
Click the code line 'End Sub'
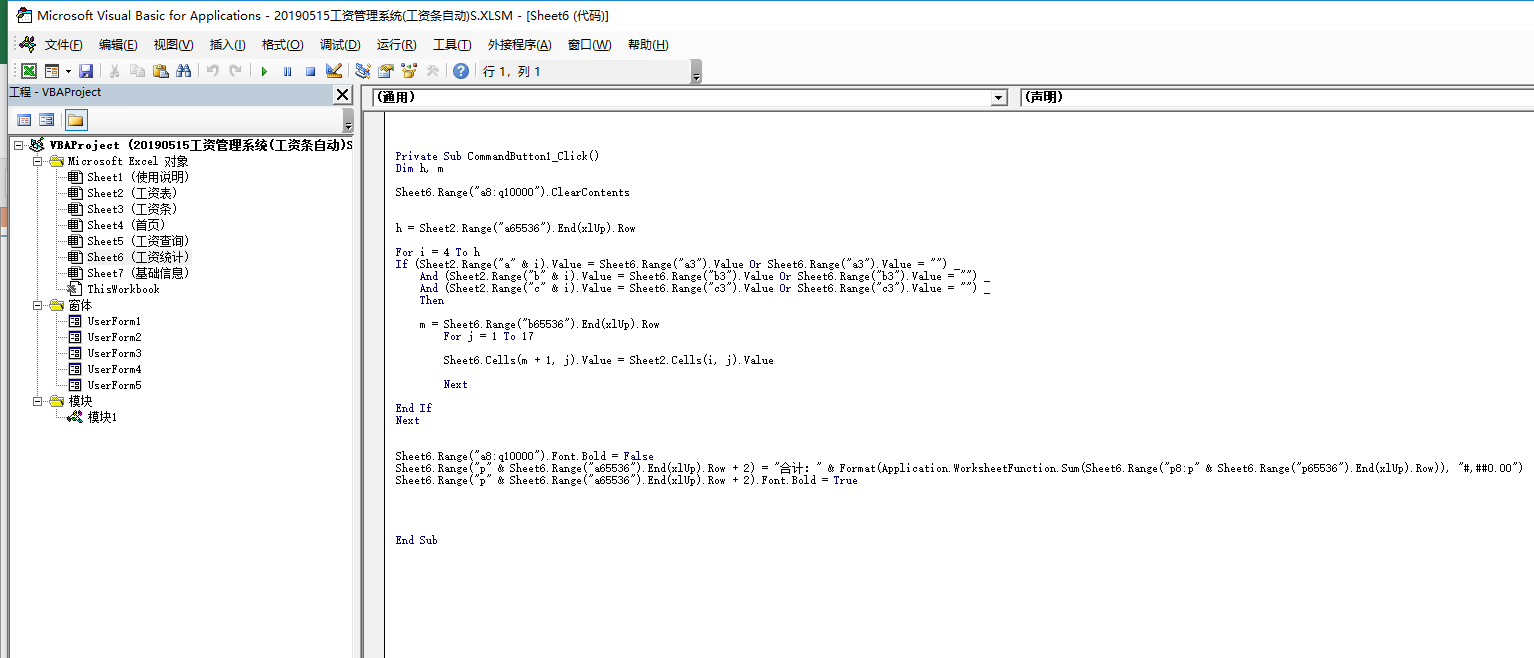416,540
